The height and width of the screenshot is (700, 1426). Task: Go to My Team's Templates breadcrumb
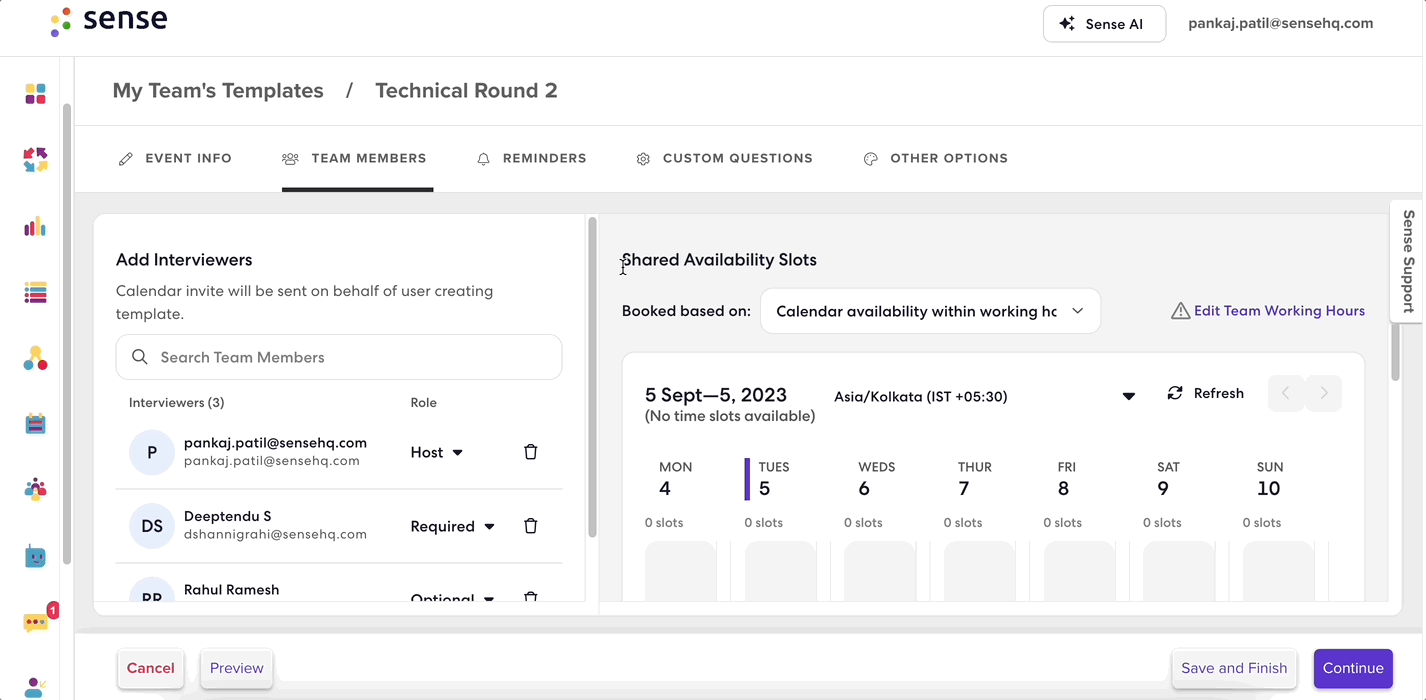218,91
